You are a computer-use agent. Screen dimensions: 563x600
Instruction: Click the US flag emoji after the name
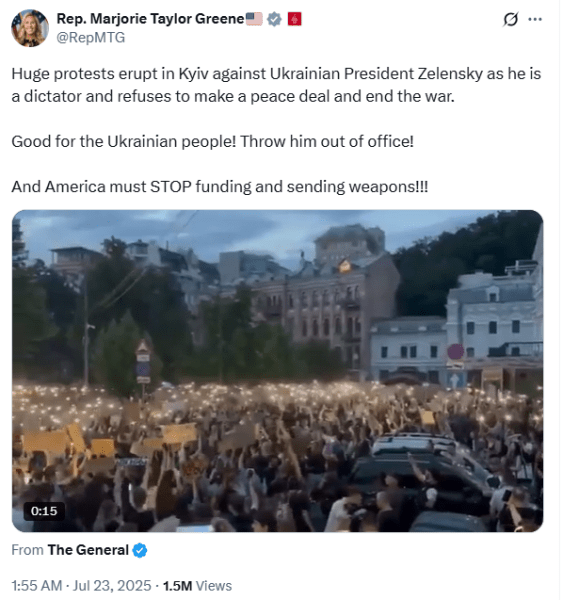(x=254, y=19)
